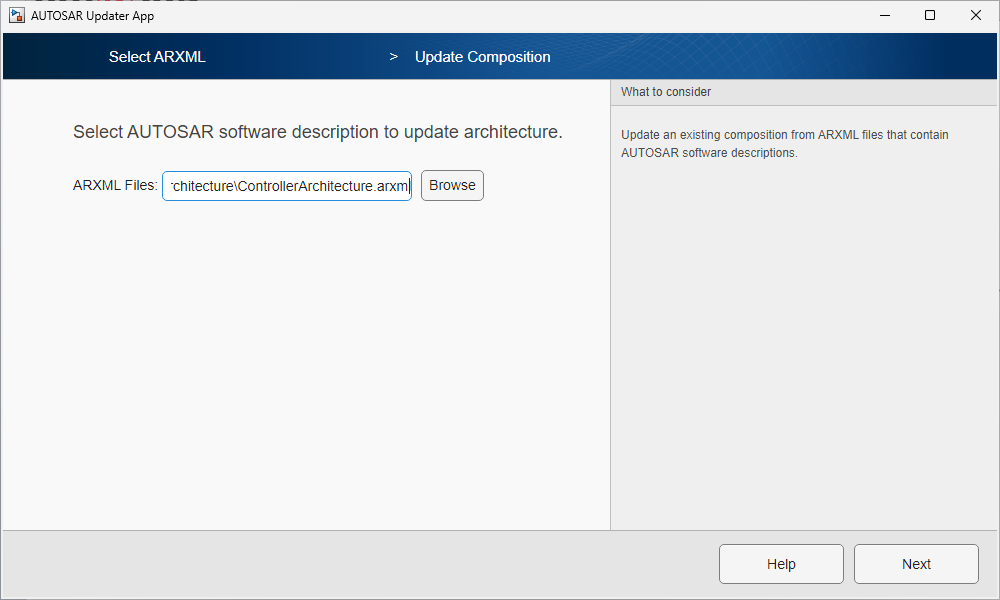This screenshot has height=600, width=1000.
Task: Open Help for the updater
Action: (x=781, y=564)
